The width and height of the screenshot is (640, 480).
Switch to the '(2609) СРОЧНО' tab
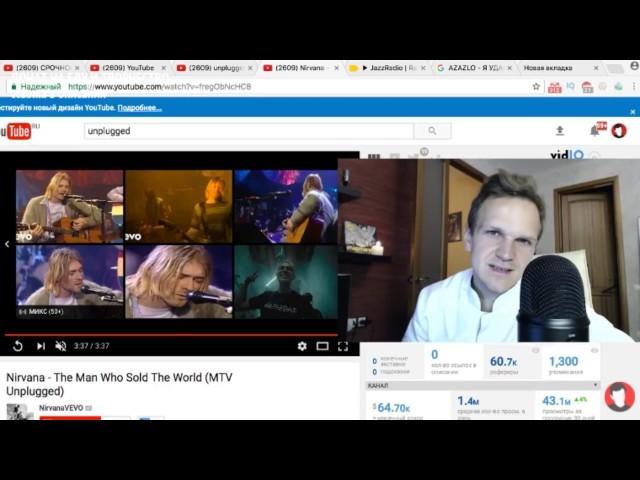(x=43, y=68)
